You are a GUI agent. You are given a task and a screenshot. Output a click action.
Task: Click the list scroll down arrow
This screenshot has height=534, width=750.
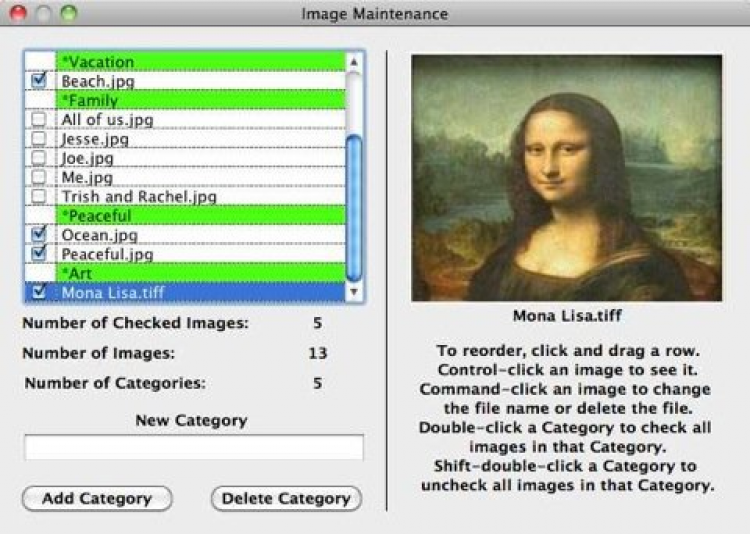[x=354, y=291]
